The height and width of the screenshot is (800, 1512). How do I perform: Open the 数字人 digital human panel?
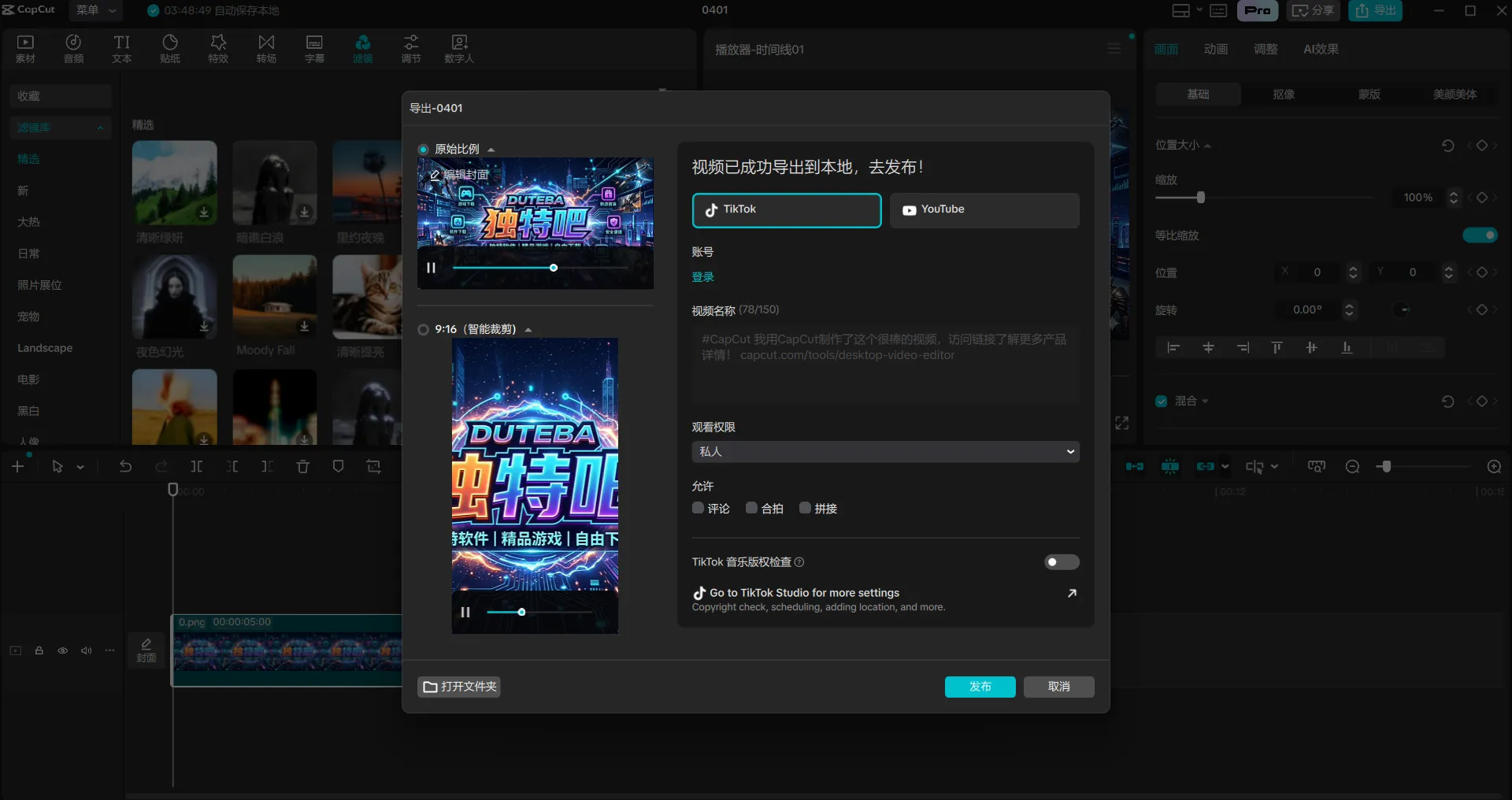459,48
